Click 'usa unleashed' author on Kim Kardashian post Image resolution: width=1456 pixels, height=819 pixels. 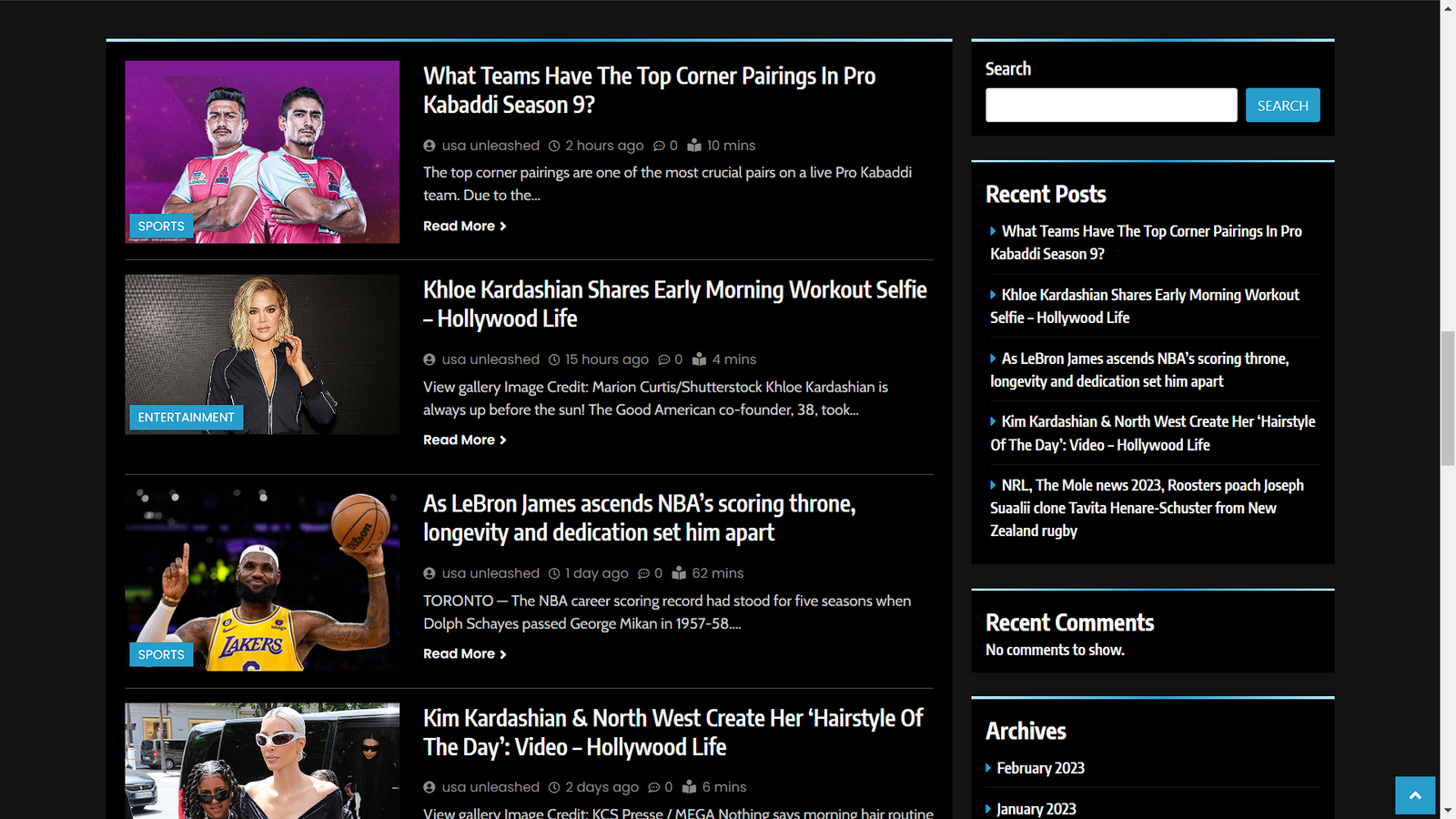coord(490,787)
